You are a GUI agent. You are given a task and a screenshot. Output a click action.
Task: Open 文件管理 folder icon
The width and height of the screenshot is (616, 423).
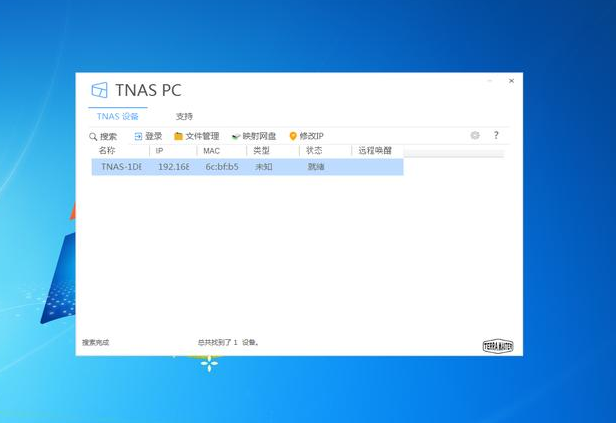178,136
